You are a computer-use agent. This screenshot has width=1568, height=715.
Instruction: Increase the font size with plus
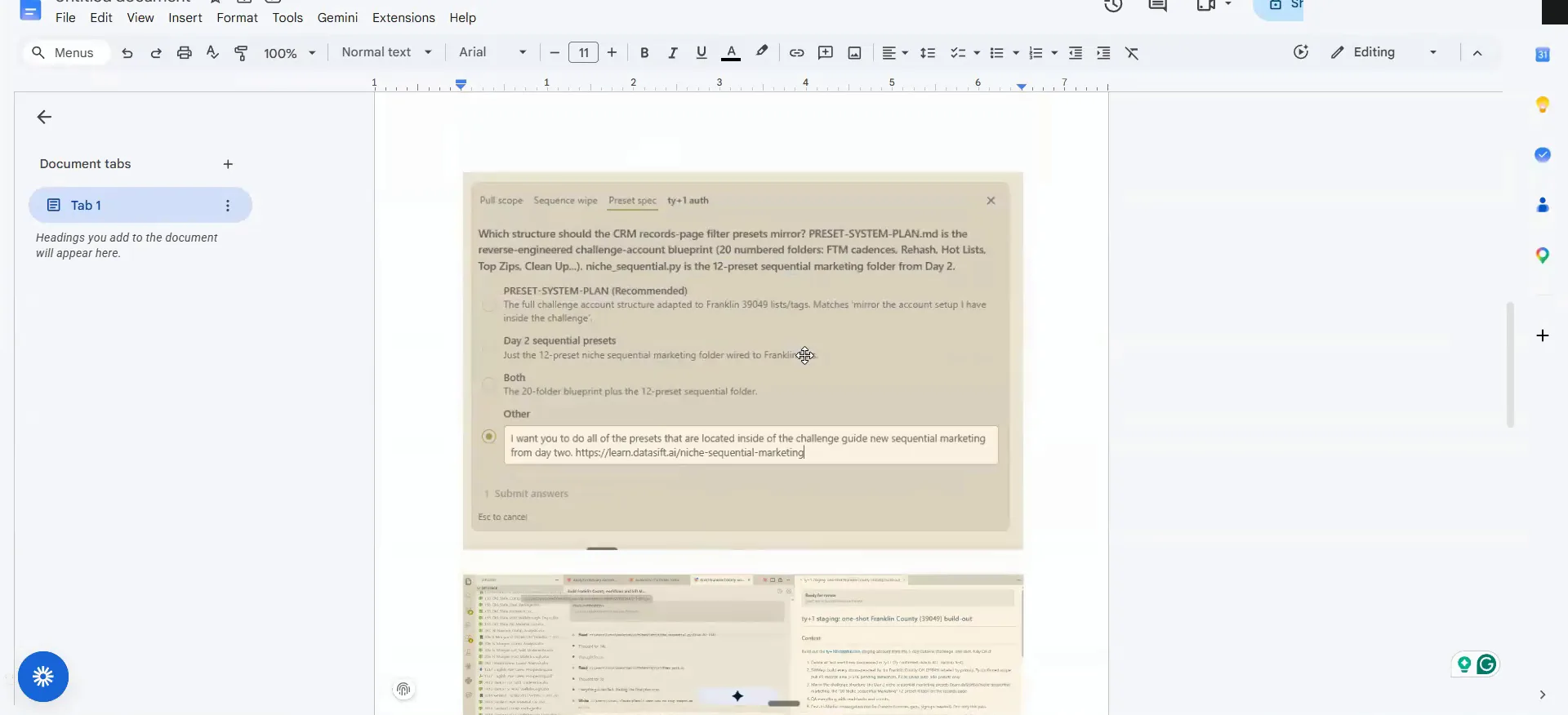[x=612, y=53]
